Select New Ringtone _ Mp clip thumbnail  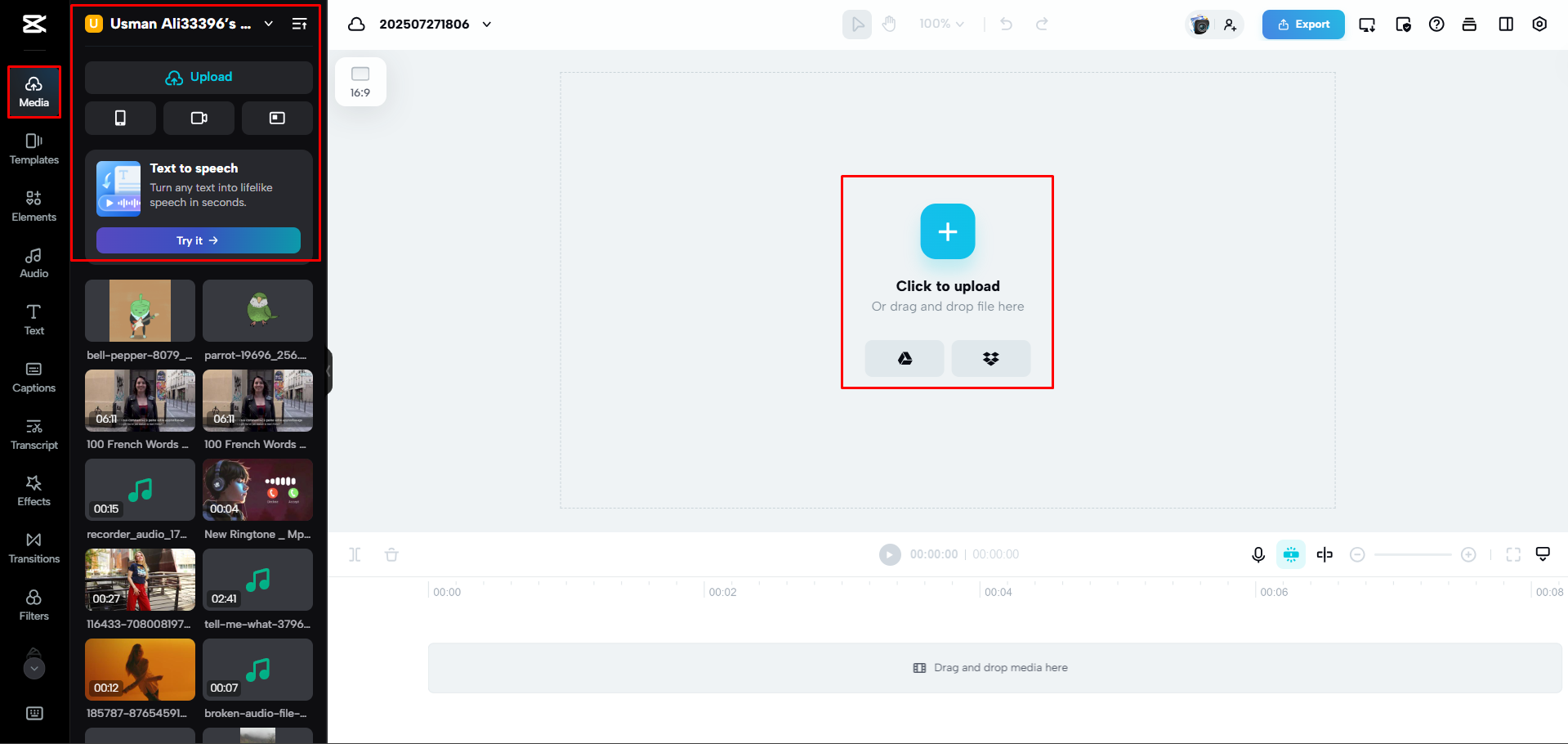tap(257, 490)
